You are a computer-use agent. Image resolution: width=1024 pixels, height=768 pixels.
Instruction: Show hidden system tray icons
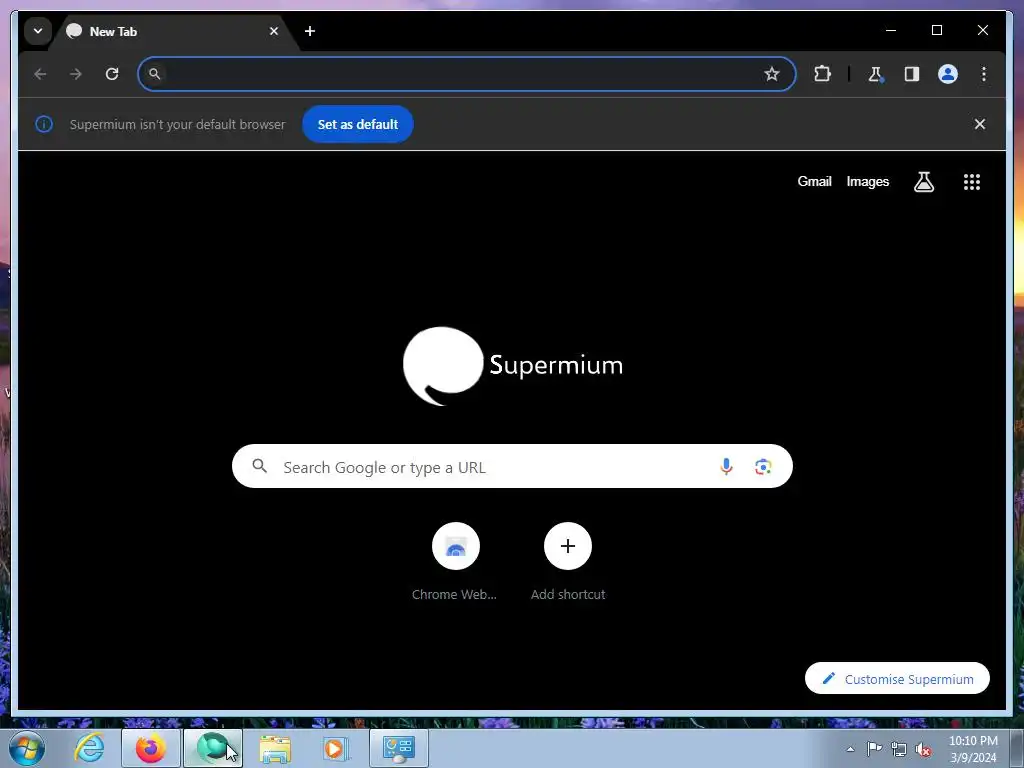click(x=850, y=749)
